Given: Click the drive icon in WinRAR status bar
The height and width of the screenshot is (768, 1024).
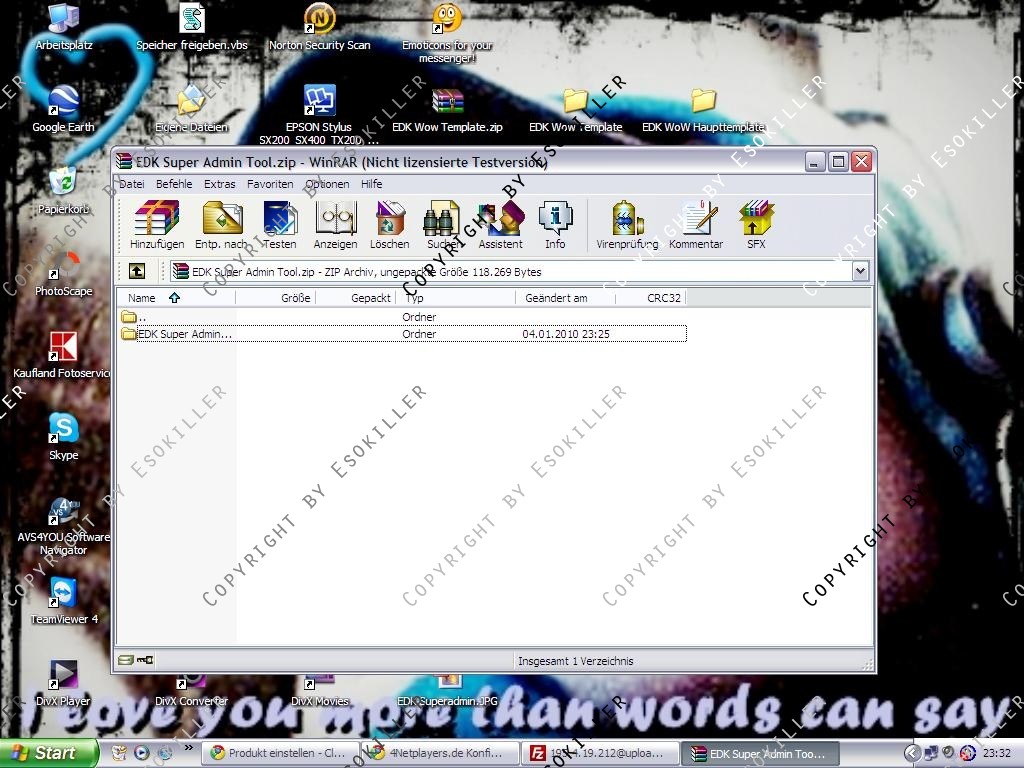Looking at the screenshot, I should (x=126, y=660).
